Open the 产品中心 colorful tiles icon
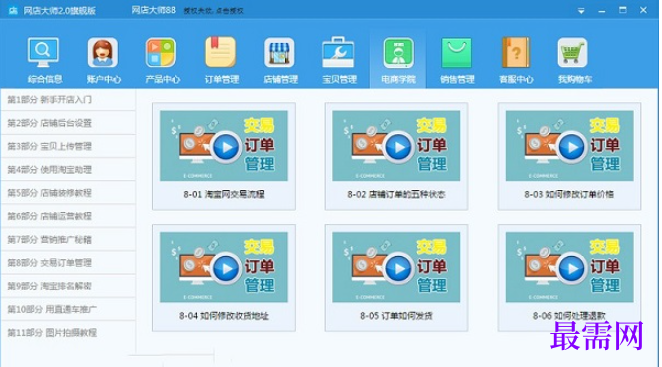 tap(161, 52)
